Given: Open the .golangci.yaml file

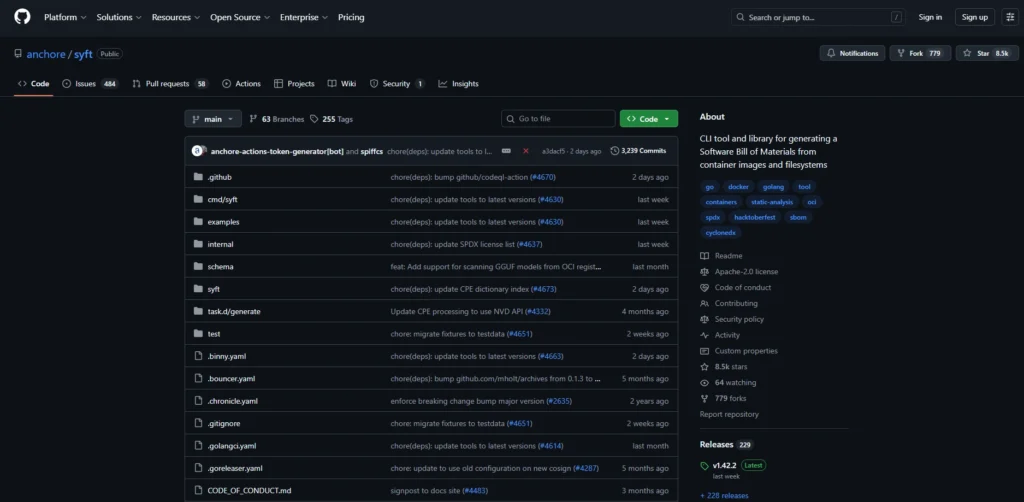Looking at the screenshot, I should (x=232, y=446).
